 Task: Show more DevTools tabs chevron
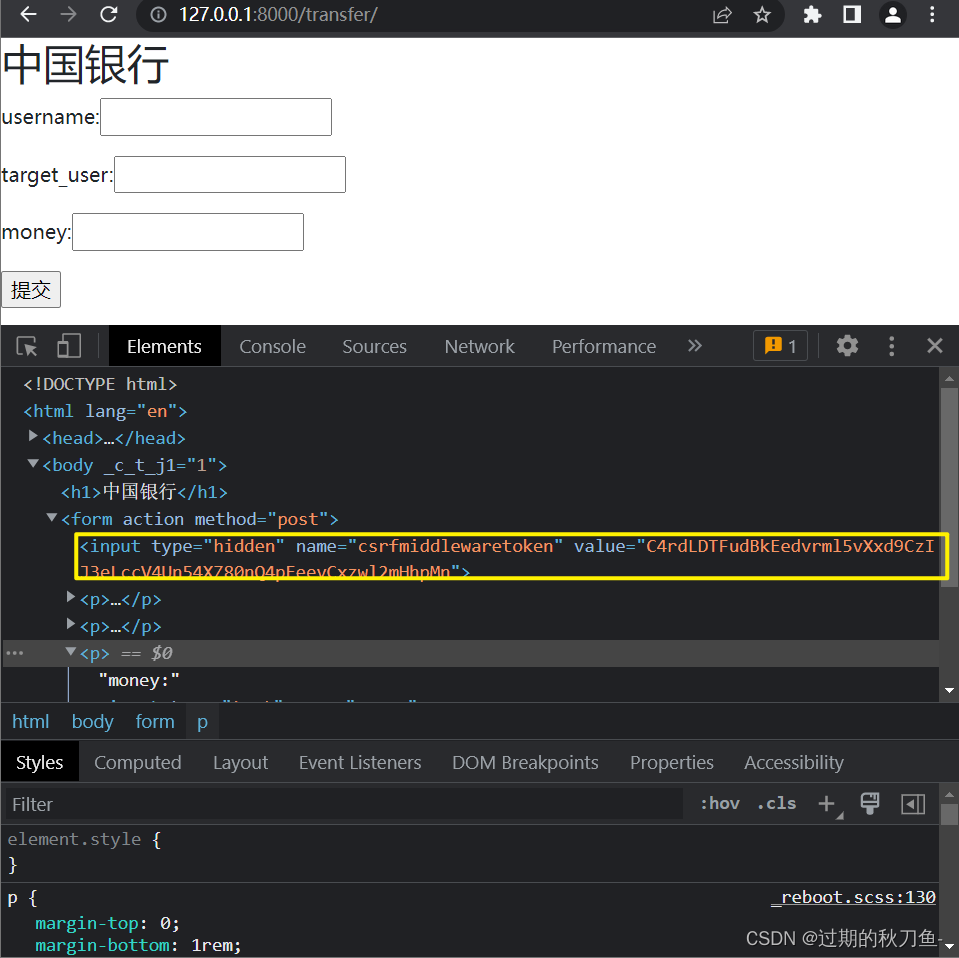coord(695,346)
